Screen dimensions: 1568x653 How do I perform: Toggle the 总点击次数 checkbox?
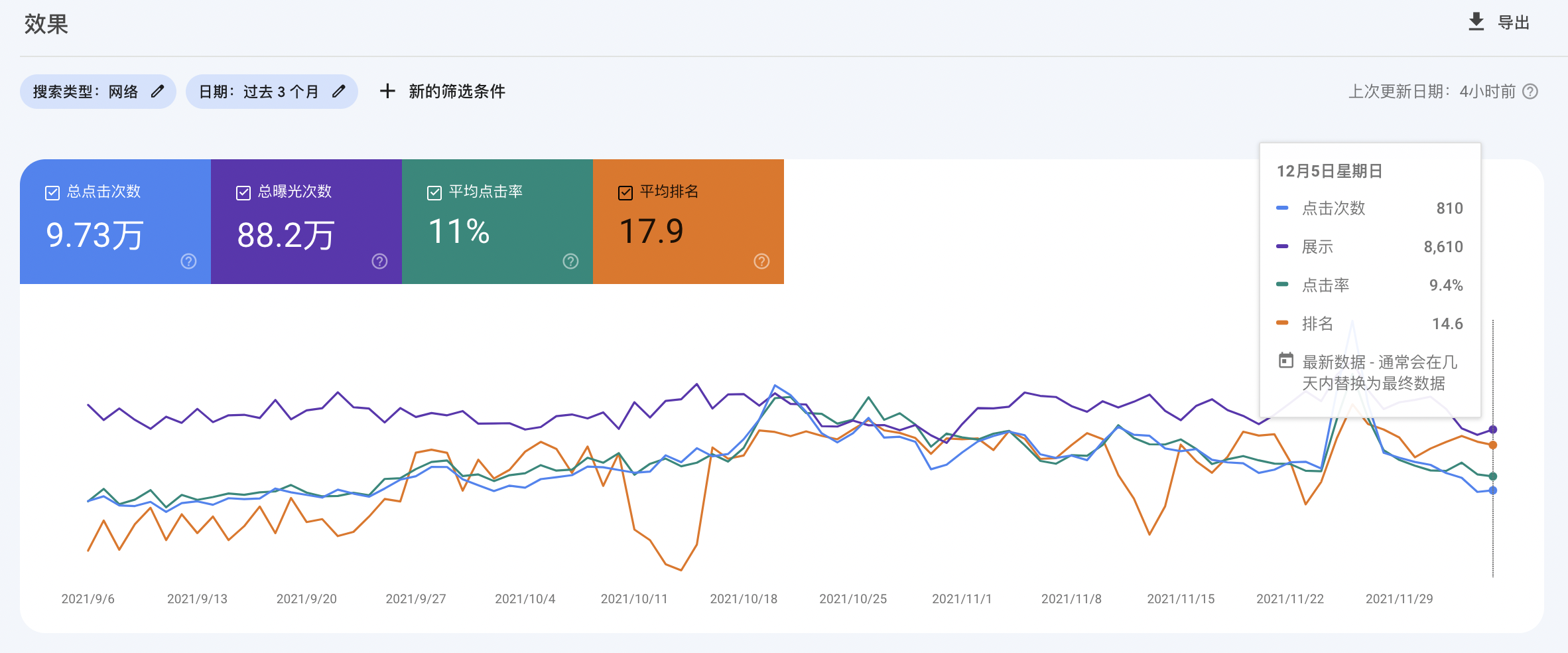point(52,193)
